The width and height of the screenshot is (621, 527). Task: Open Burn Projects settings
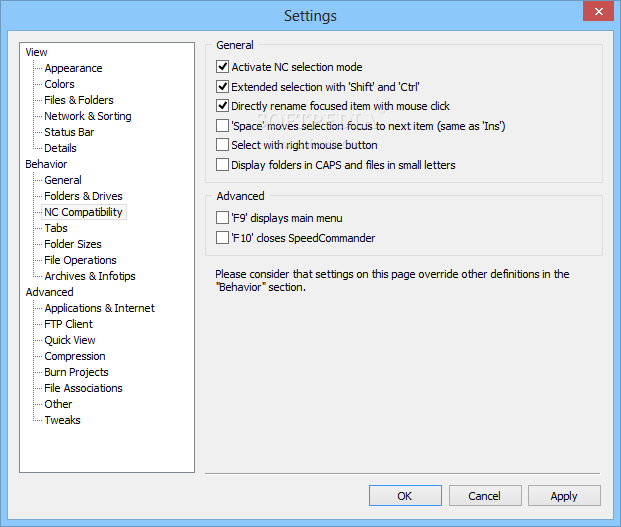pos(76,372)
